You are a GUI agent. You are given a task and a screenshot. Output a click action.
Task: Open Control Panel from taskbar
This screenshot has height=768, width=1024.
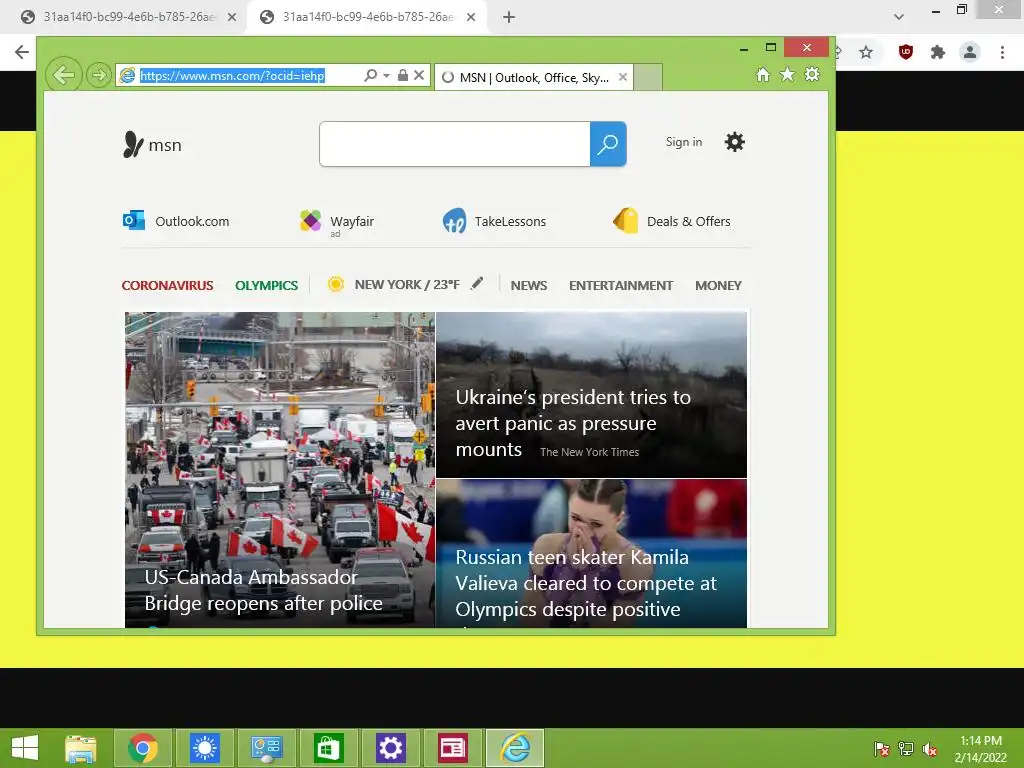tap(266, 748)
